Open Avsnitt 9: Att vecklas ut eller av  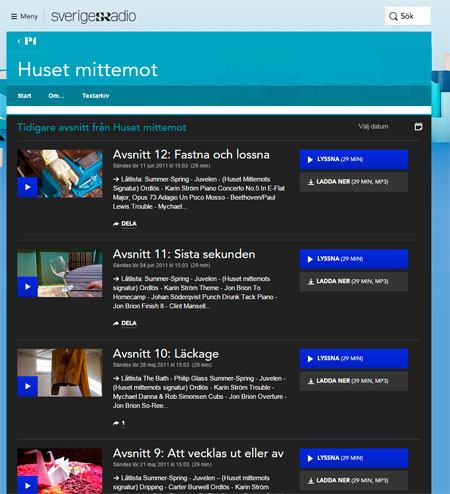click(198, 453)
